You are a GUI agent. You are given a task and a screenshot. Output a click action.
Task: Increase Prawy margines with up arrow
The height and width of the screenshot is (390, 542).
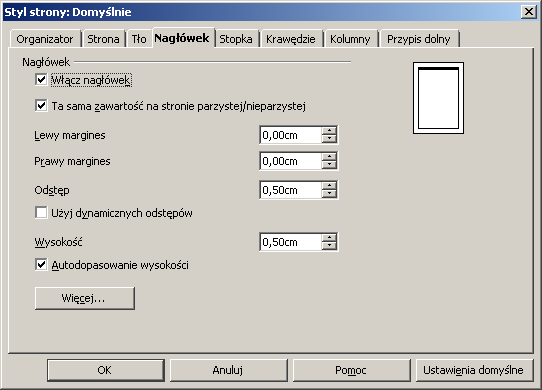pyautogui.click(x=329, y=157)
